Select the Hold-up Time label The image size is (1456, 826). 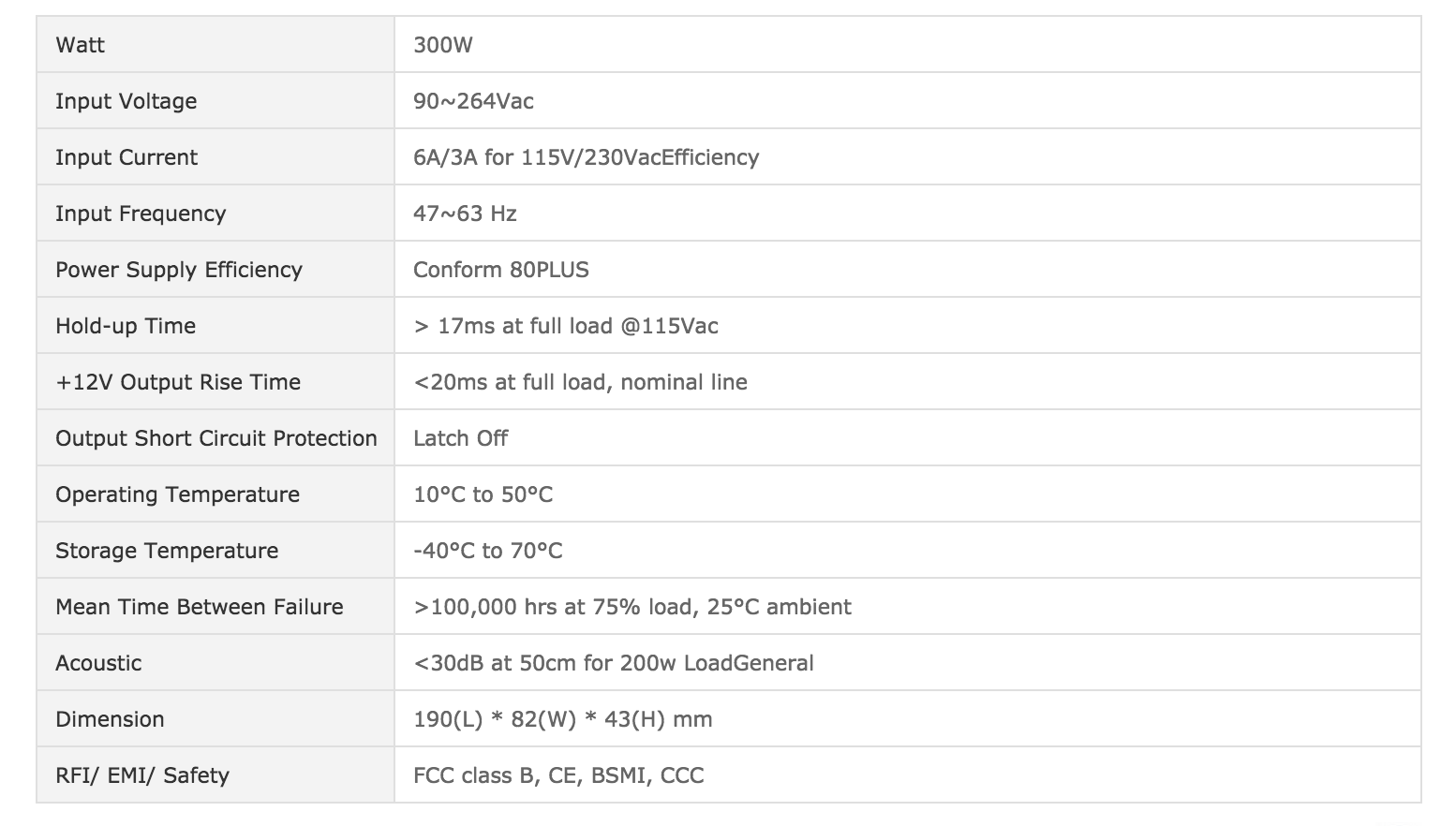[126, 326]
